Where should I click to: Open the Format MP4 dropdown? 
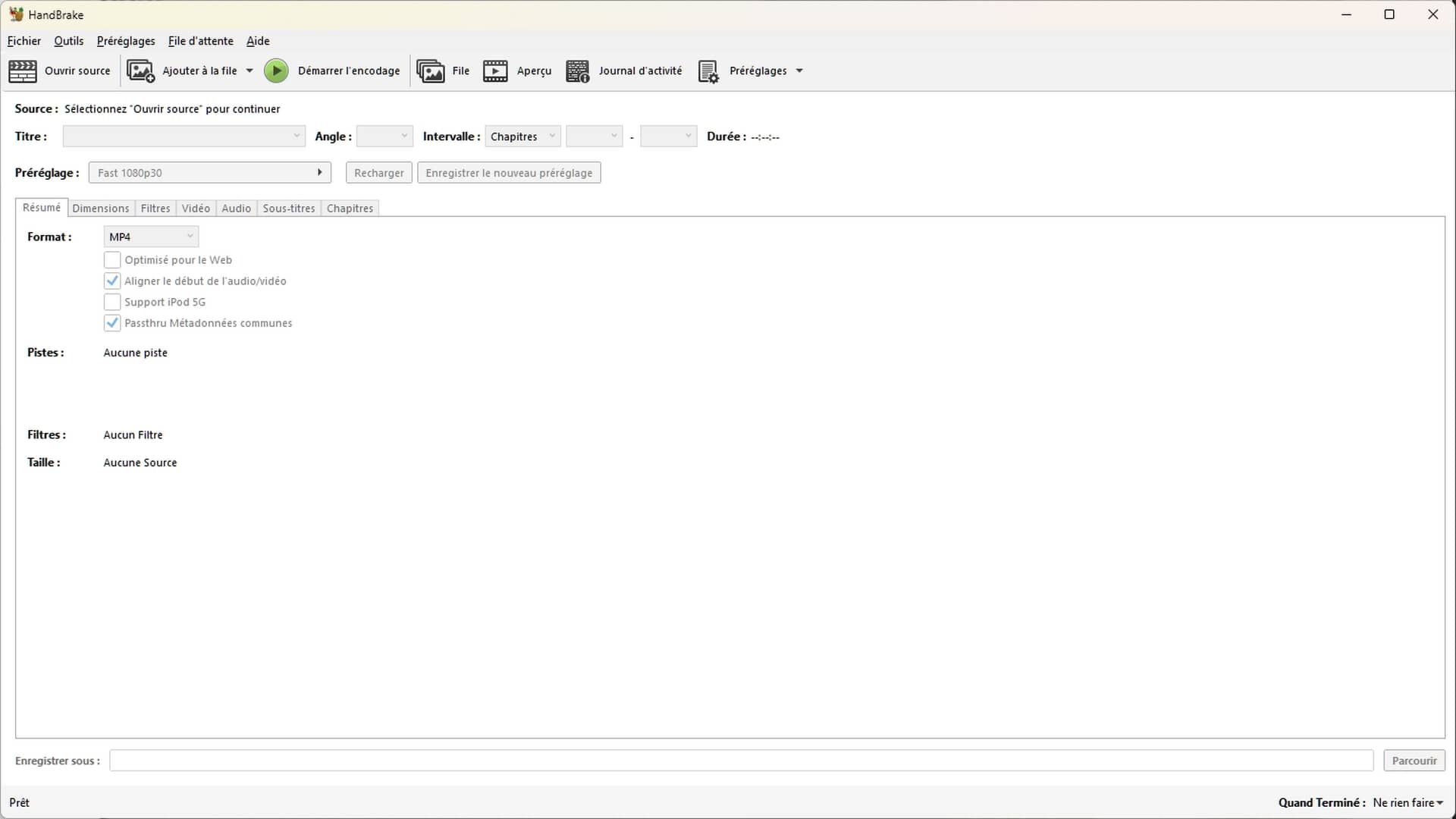[151, 237]
